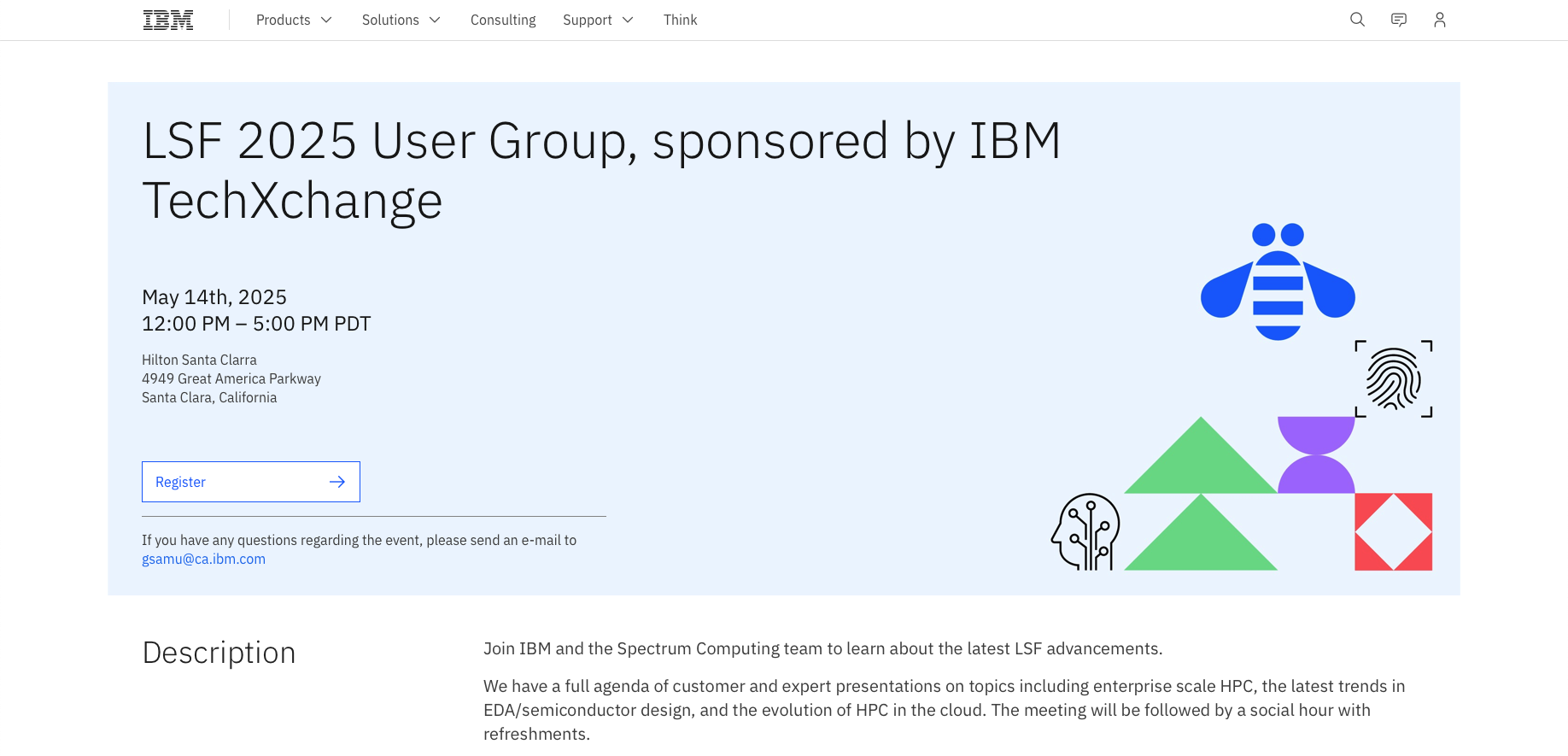Open the user profile icon
This screenshot has height=756, width=1568.
click(x=1440, y=20)
